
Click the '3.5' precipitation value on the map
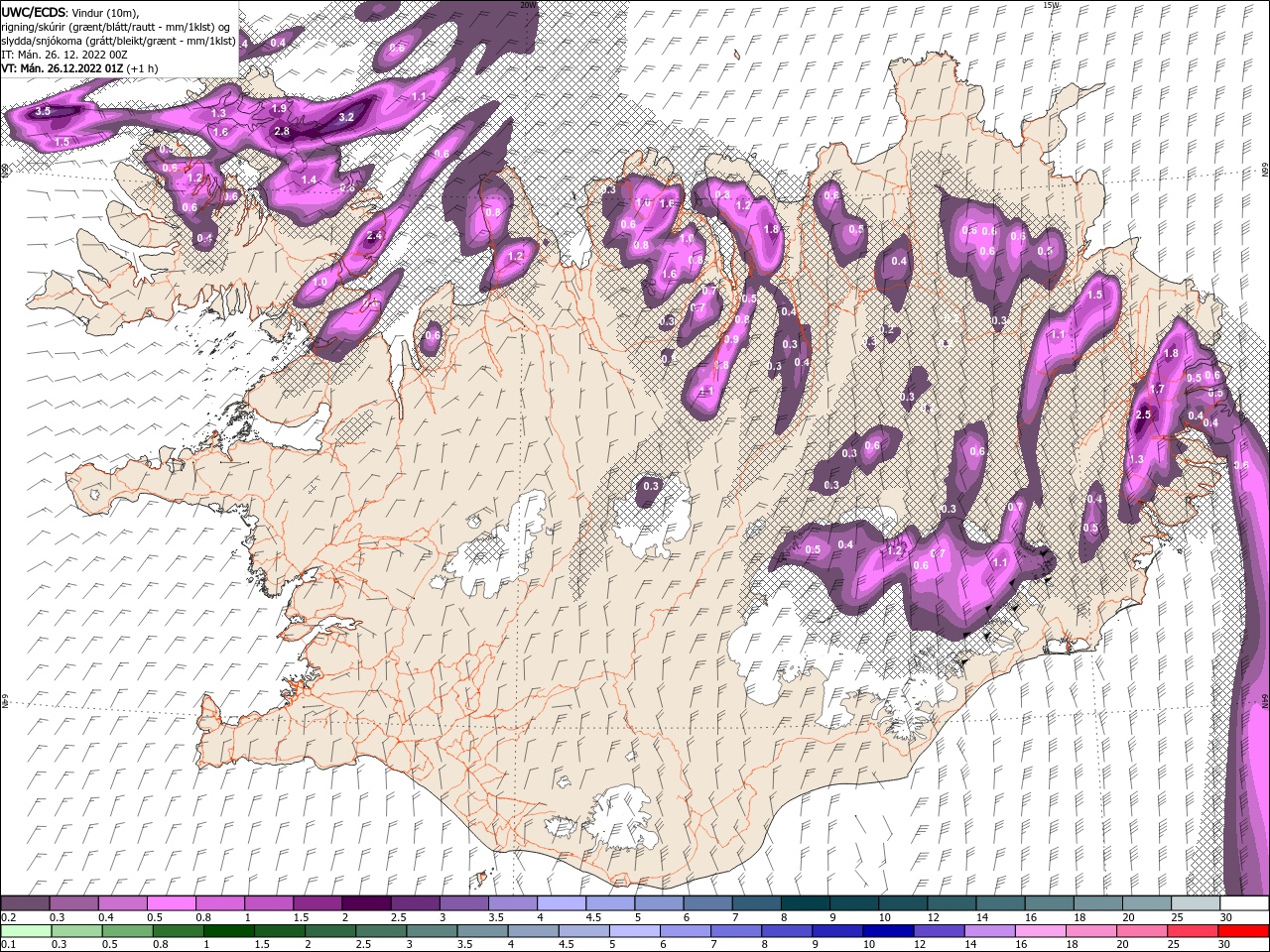point(43,112)
